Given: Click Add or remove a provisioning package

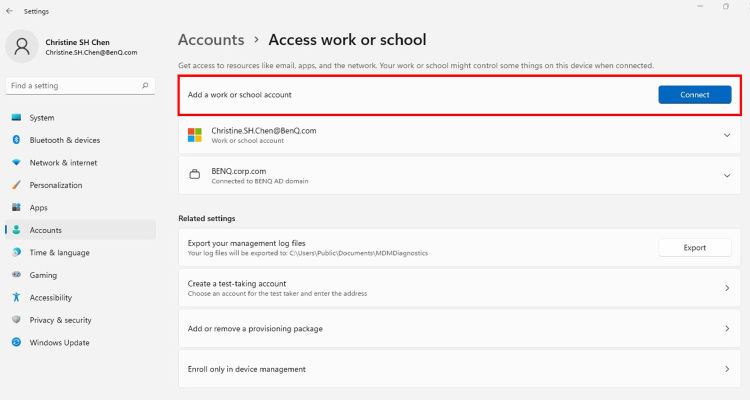Looking at the screenshot, I should pyautogui.click(x=255, y=329).
